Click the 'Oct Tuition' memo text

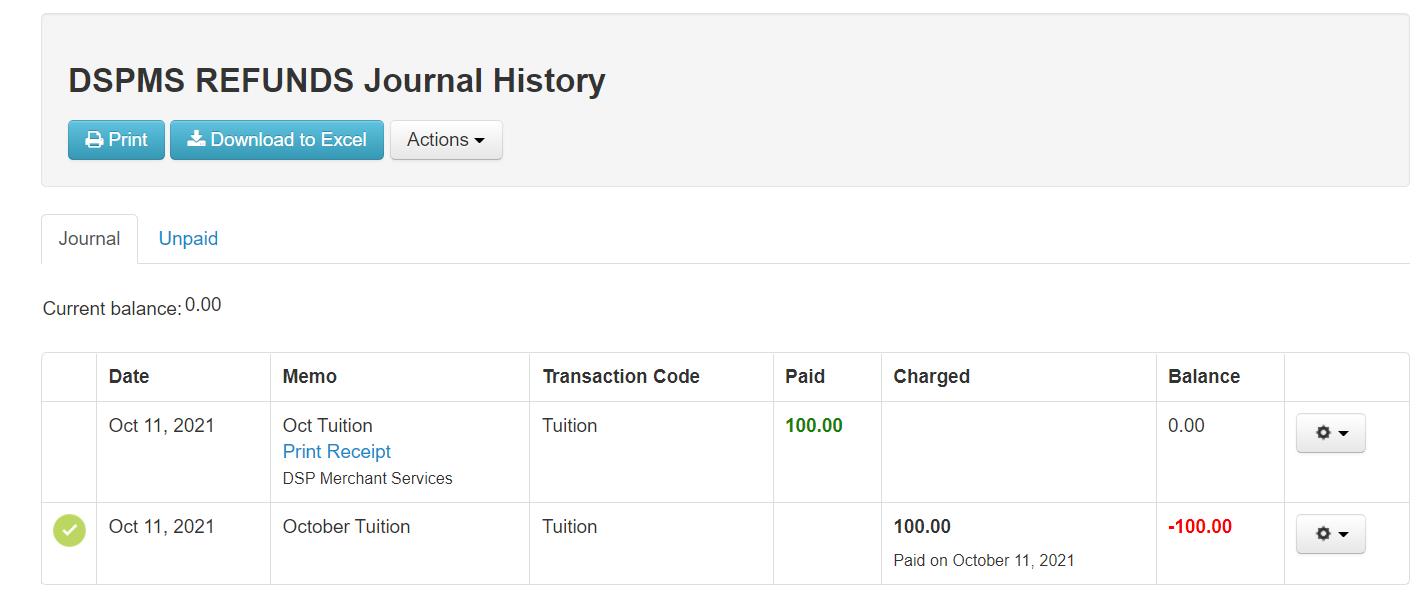pyautogui.click(x=328, y=426)
